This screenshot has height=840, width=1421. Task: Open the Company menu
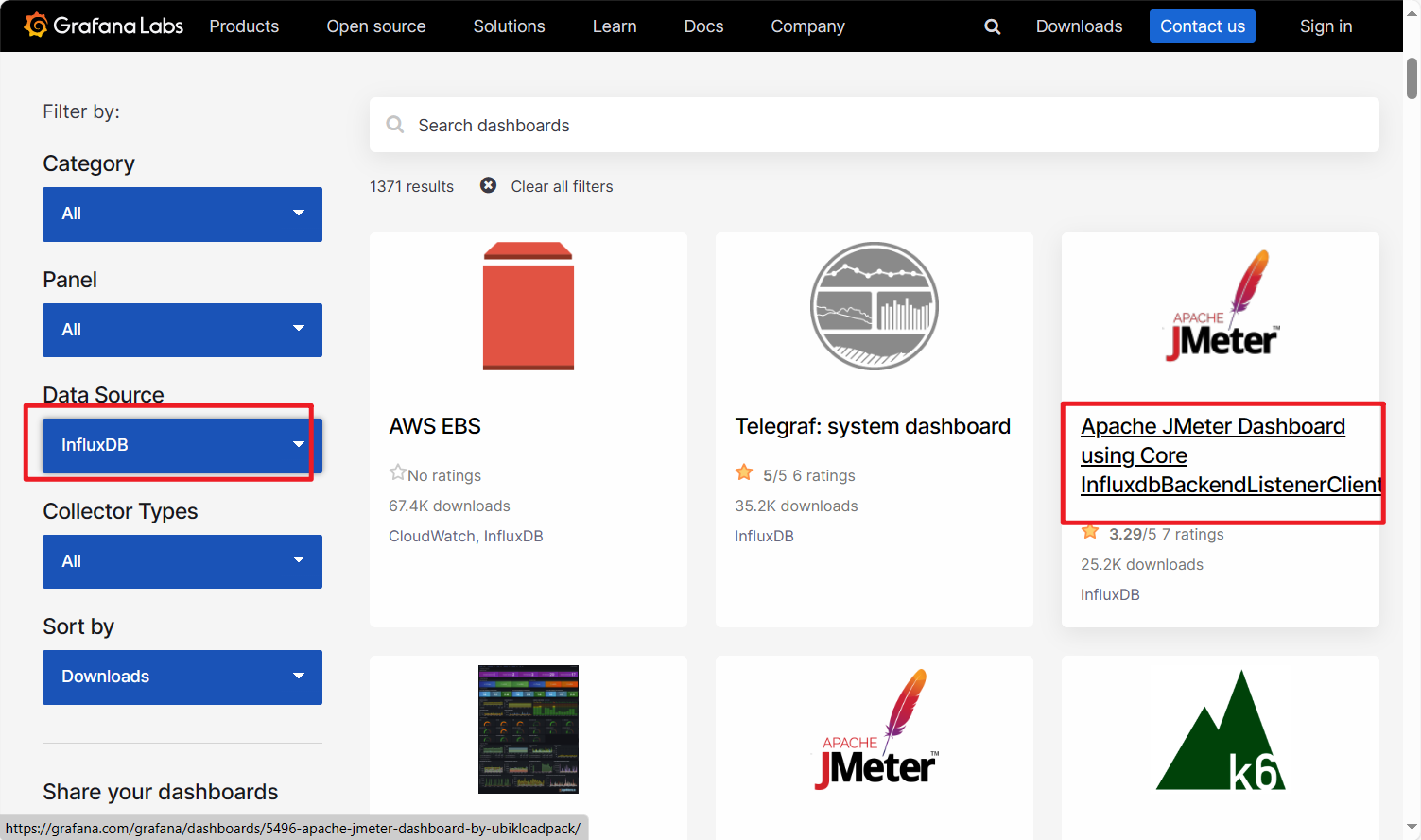pyautogui.click(x=807, y=26)
